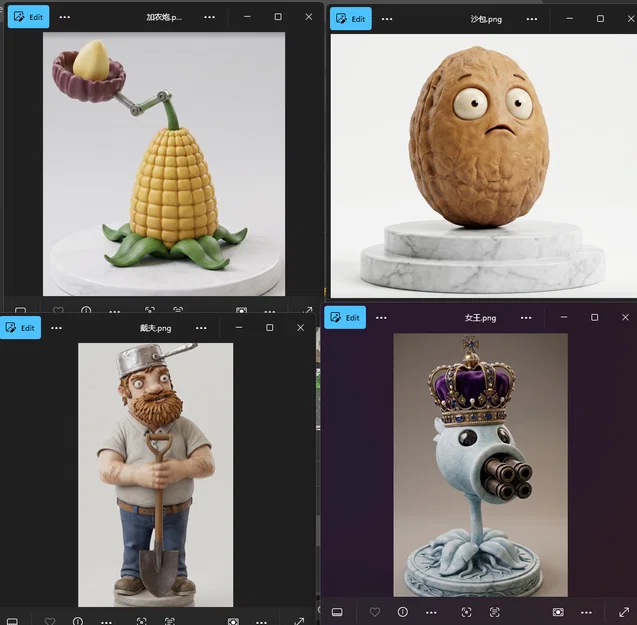Open the overflow menu after 沙包.png title
Image resolution: width=637 pixels, height=625 pixels.
click(x=531, y=19)
